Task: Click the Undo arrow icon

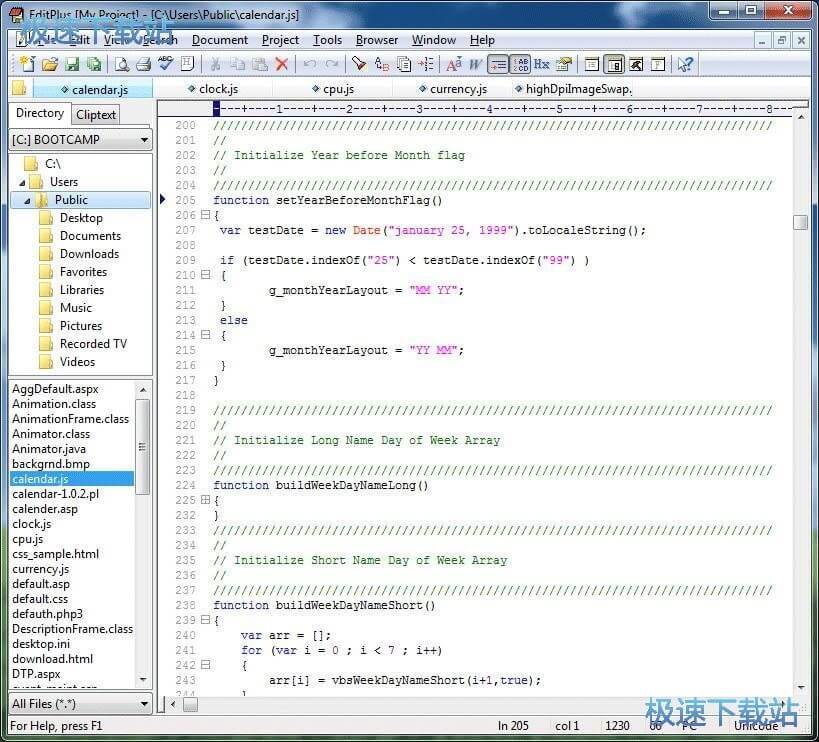Action: tap(310, 64)
